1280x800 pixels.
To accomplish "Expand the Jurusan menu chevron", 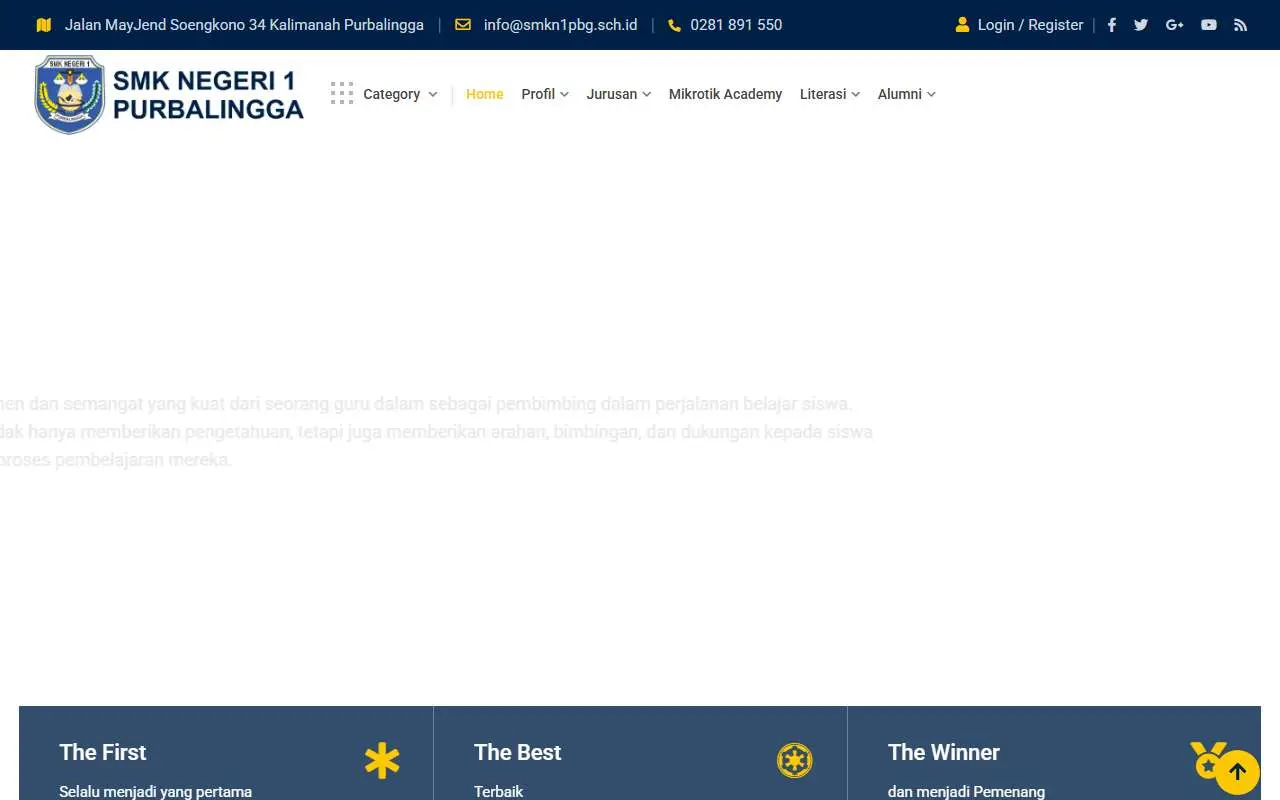I will [x=646, y=94].
